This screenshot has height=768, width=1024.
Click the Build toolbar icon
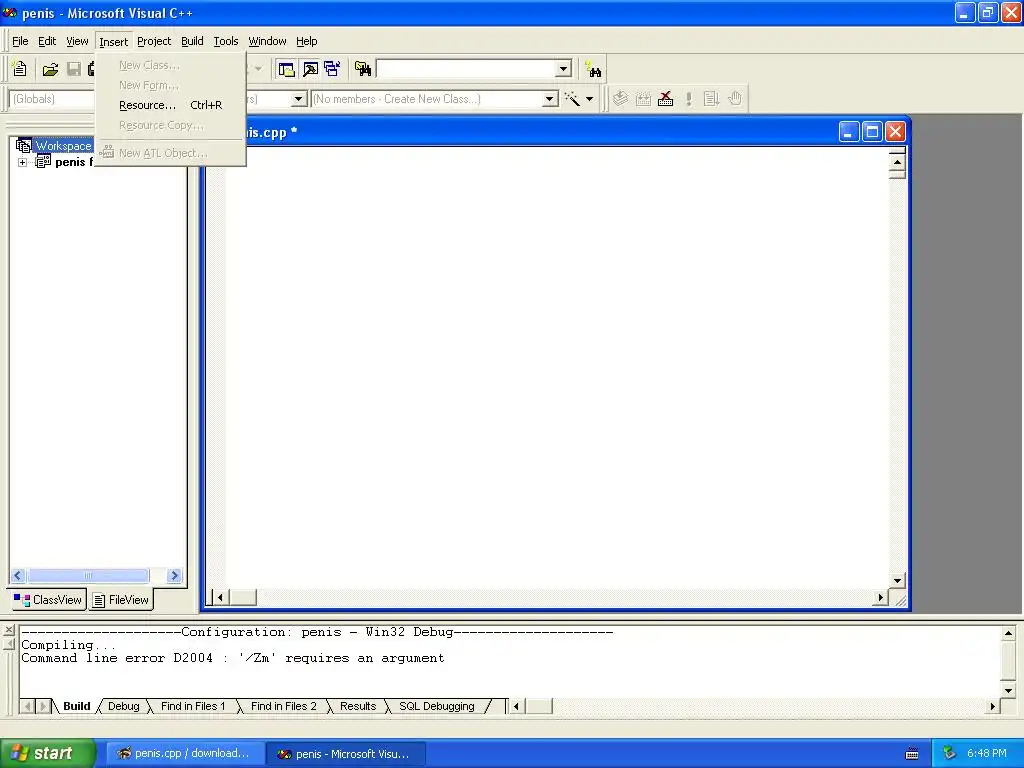coord(643,99)
